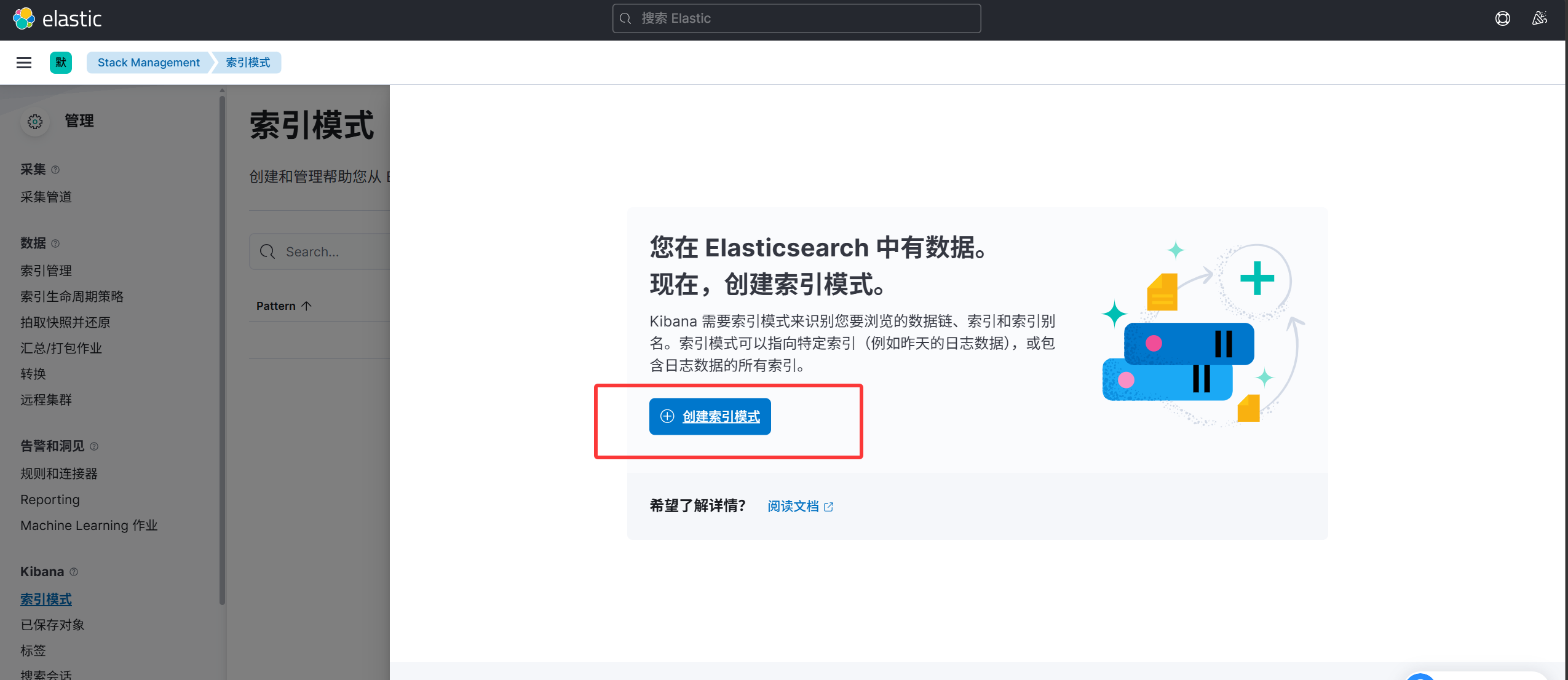Click the info icon beside 告警和洞见
Image resolution: width=1568 pixels, height=680 pixels.
click(x=94, y=446)
